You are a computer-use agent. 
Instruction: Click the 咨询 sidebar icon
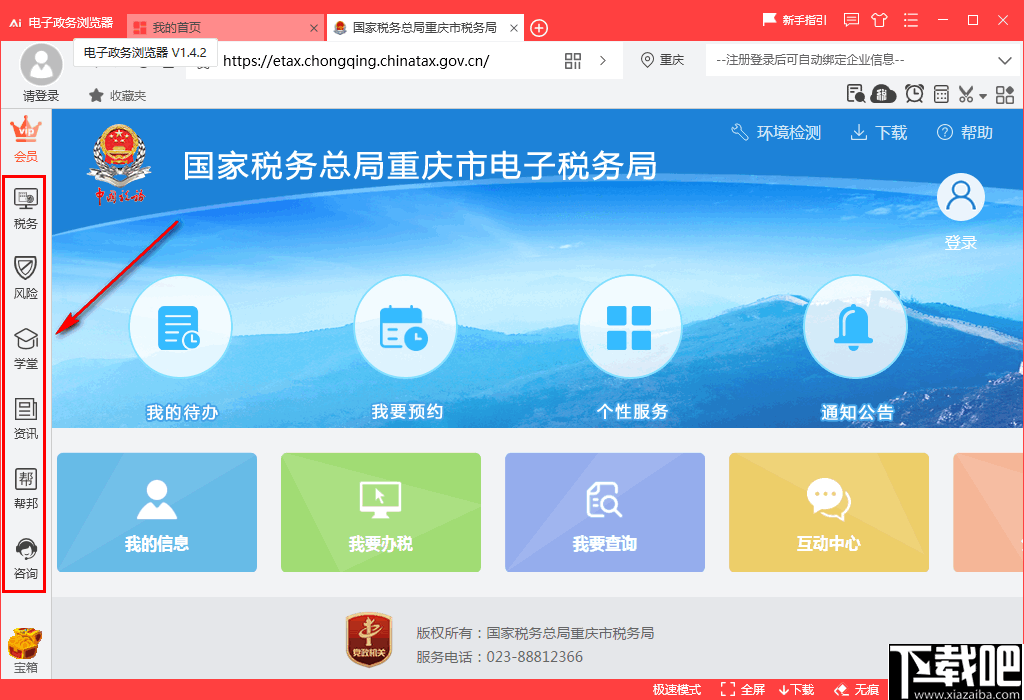[24, 559]
